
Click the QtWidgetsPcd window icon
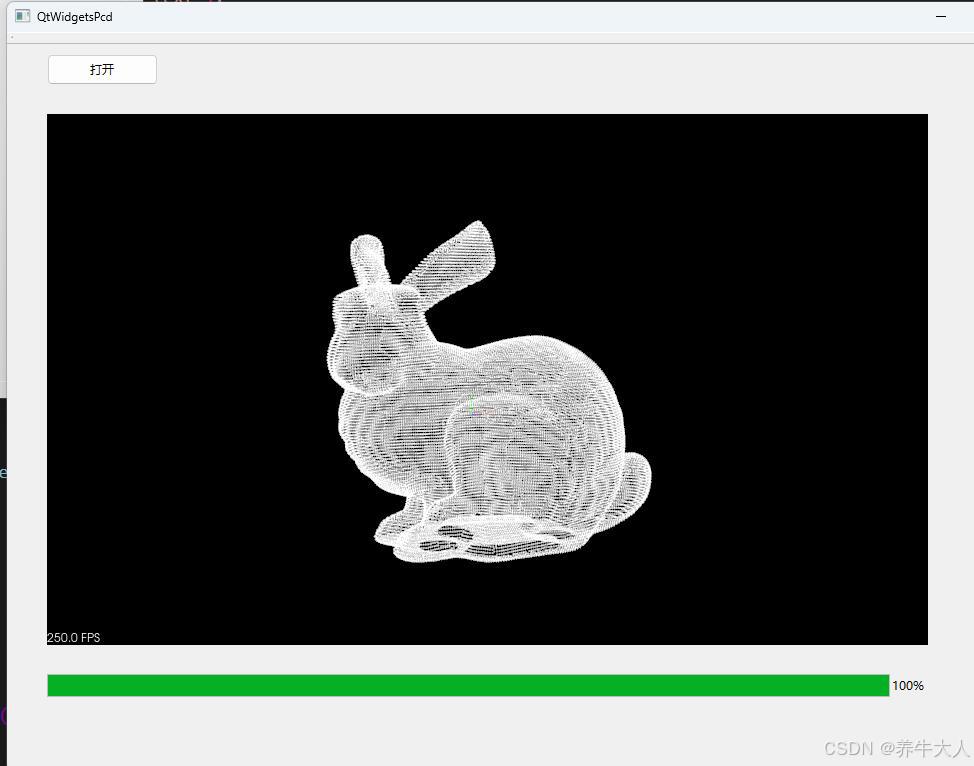[22, 16]
